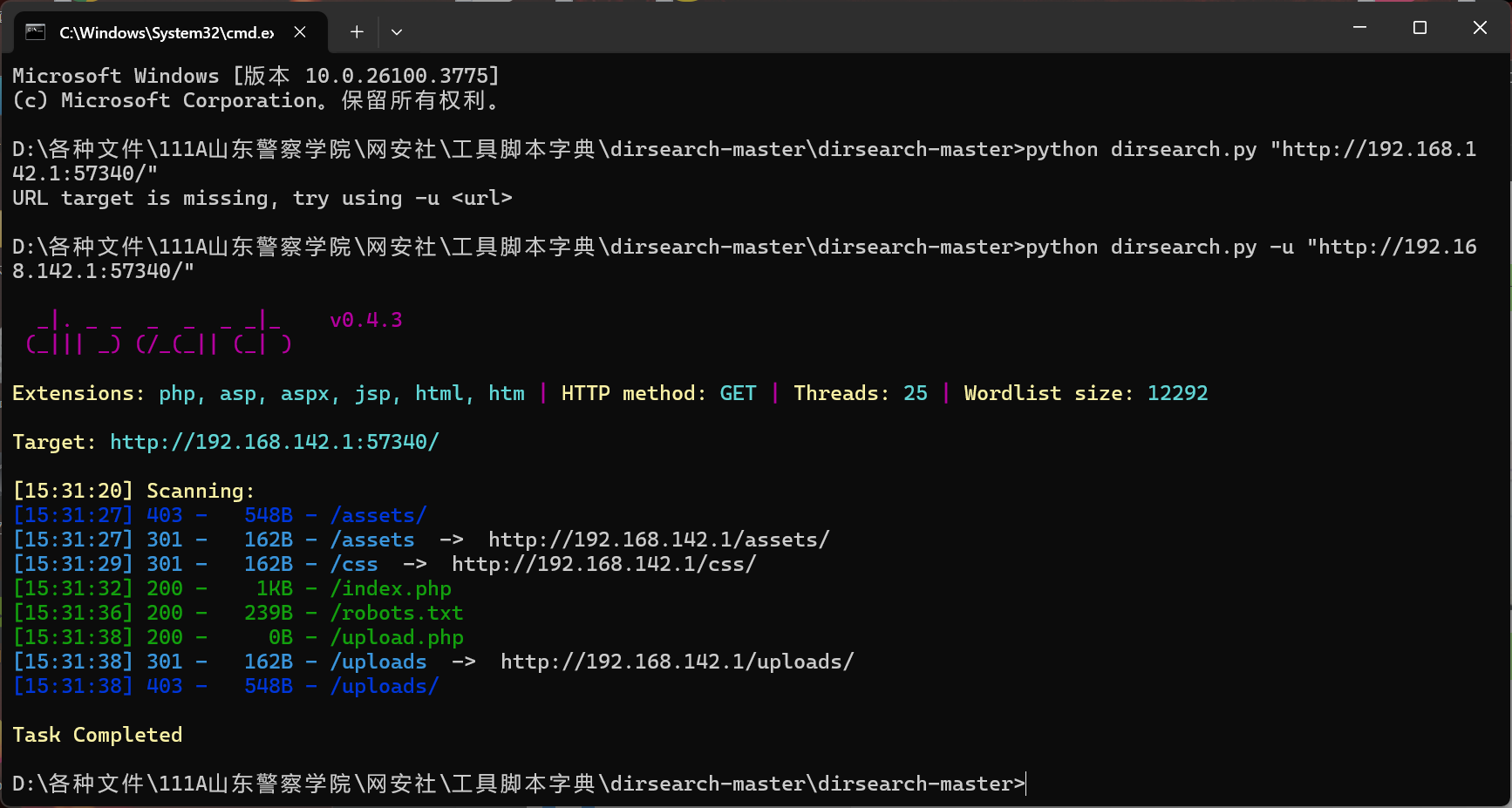Click the [15:31:32] timestamp
Screen dimensions: 1512x808
72,588
